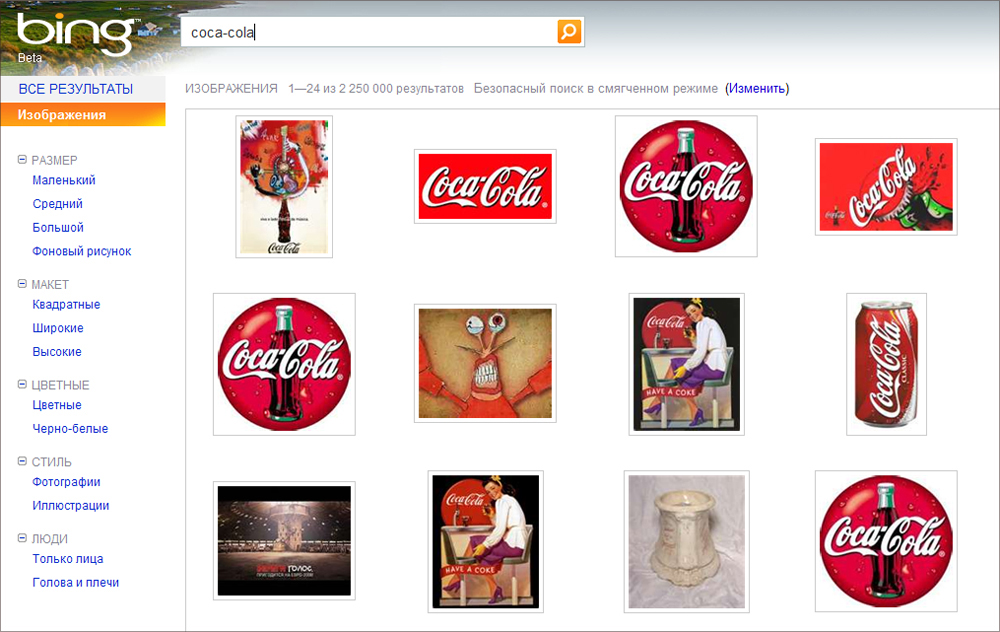Filter by Фоновый рисунок size
This screenshot has height=632, width=1000.
coord(82,251)
